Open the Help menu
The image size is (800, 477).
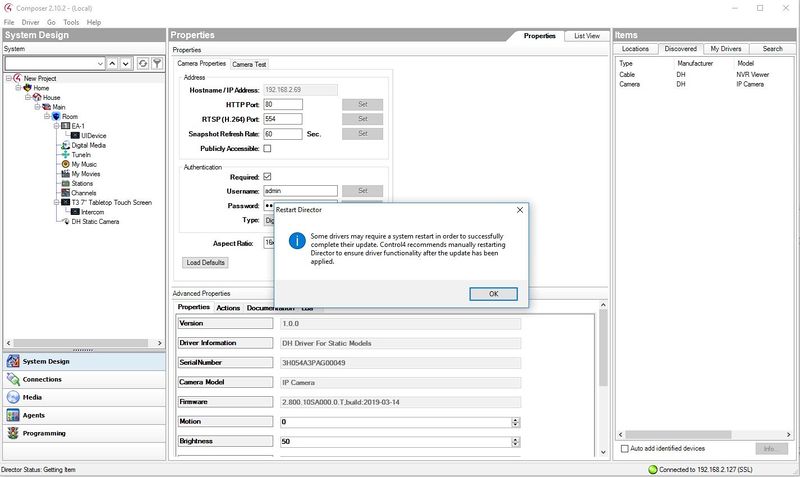[x=93, y=22]
